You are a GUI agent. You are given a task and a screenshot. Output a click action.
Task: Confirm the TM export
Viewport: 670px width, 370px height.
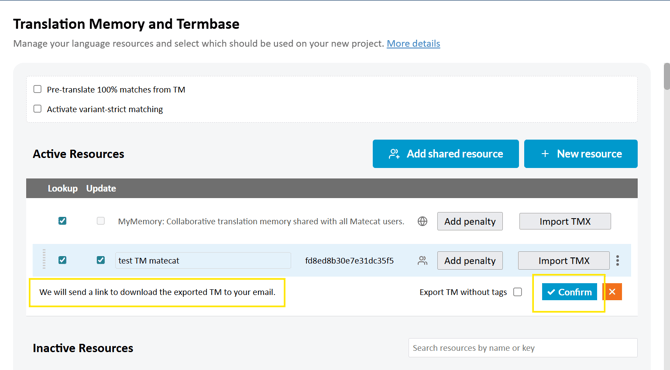[x=570, y=292]
